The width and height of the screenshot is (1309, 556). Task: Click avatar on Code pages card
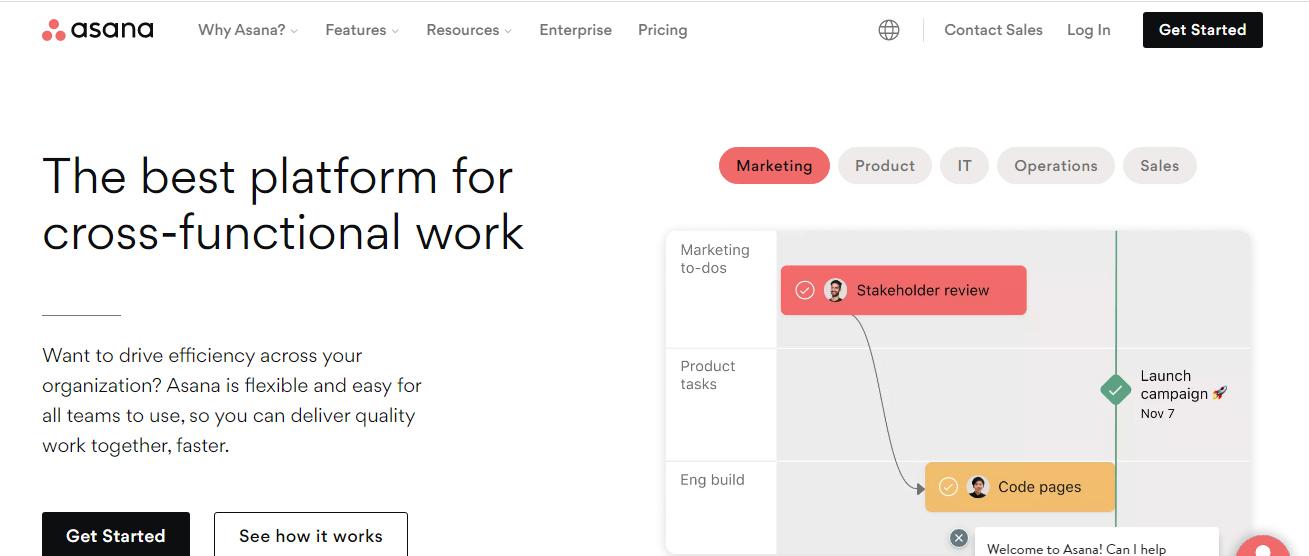click(977, 487)
